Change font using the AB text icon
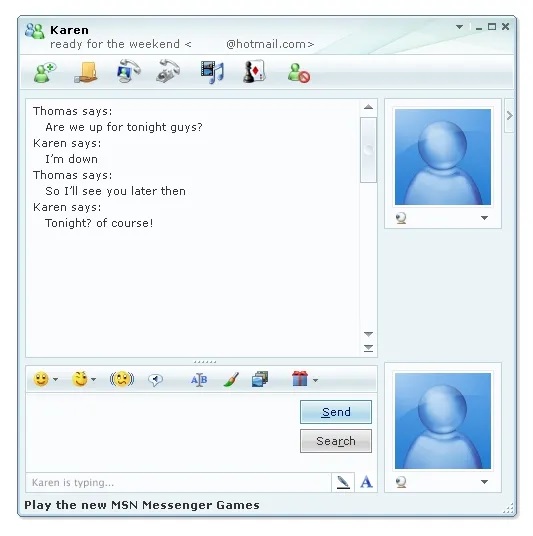 coord(199,380)
